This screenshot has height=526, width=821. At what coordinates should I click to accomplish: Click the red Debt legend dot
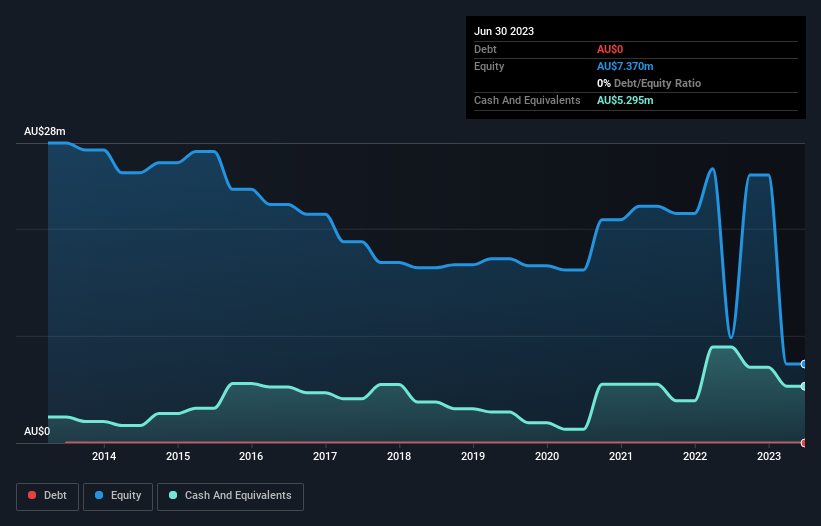(32, 495)
